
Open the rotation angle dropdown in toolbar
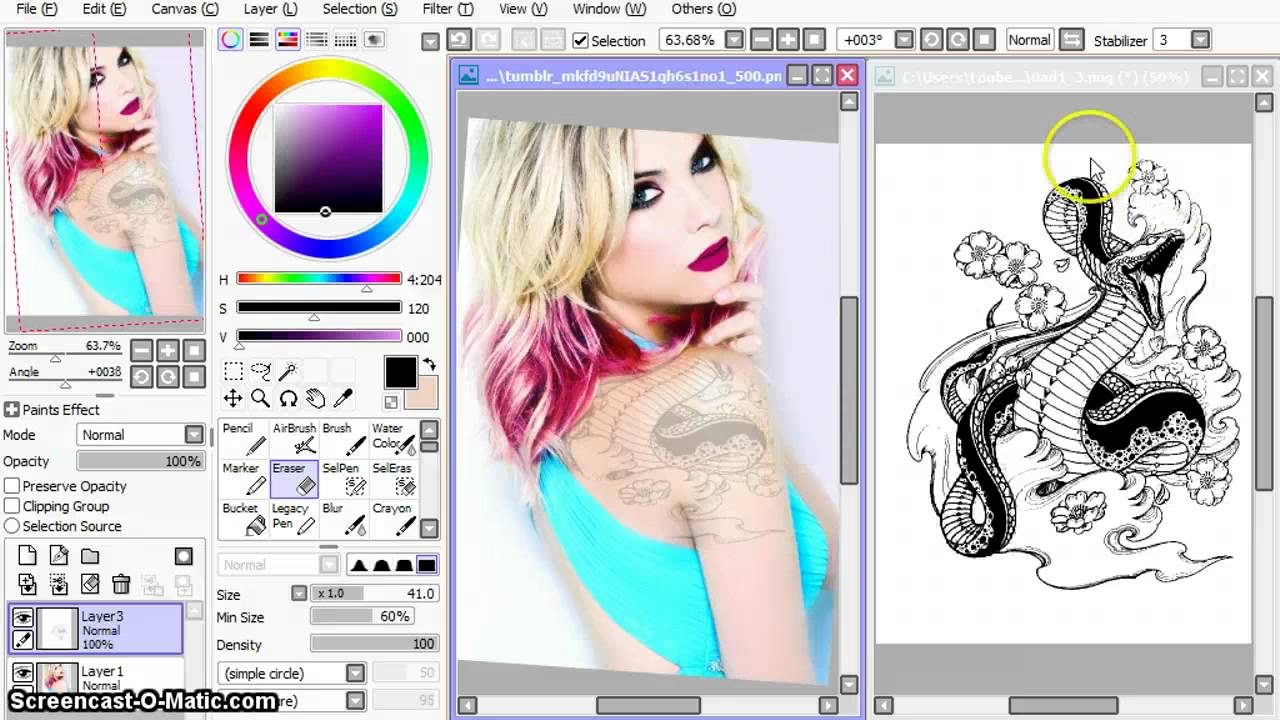(x=904, y=40)
